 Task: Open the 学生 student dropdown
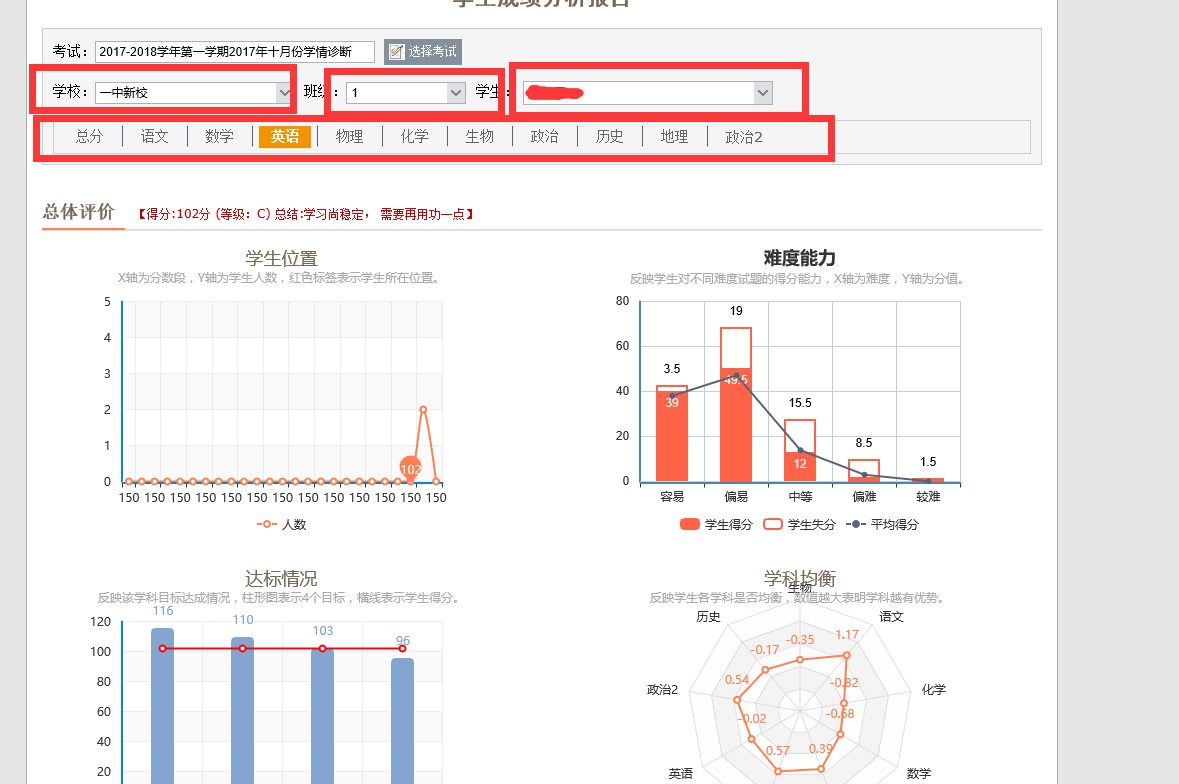[647, 93]
